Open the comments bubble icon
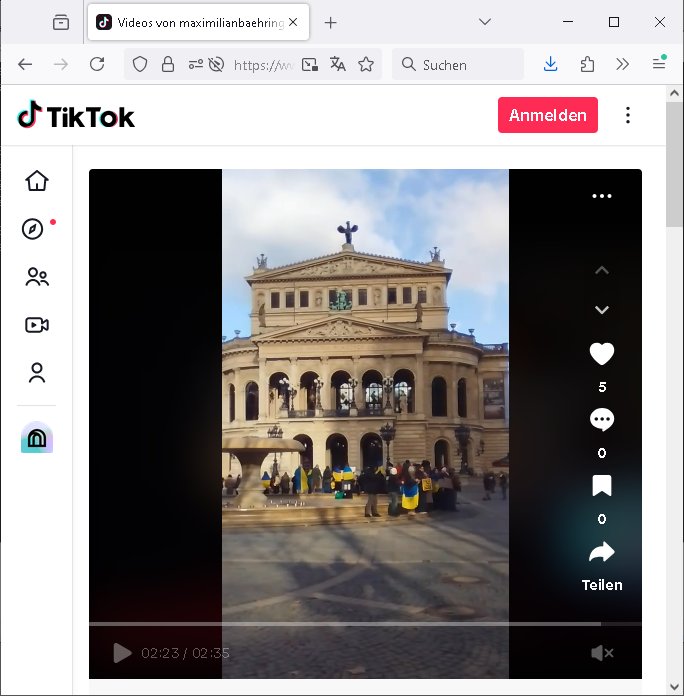This screenshot has width=684, height=696. 602,420
